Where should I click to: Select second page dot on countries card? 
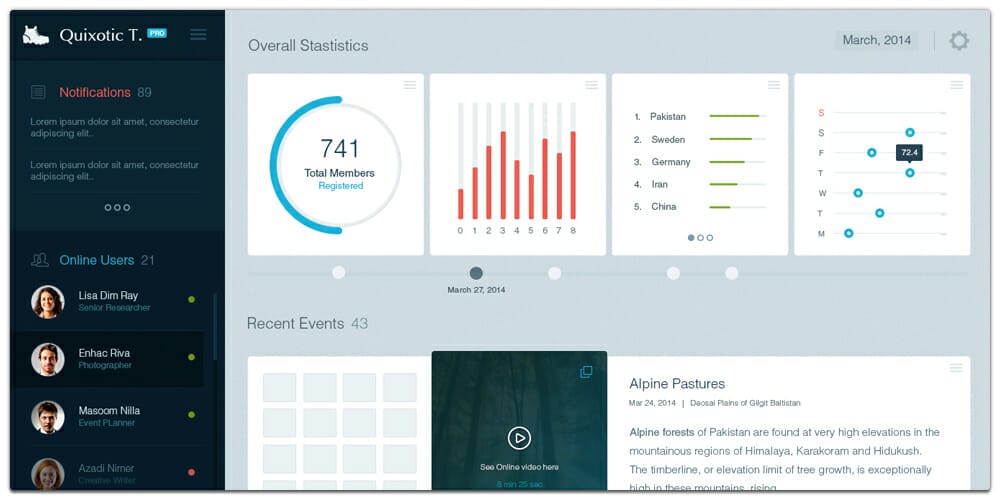pyautogui.click(x=700, y=237)
